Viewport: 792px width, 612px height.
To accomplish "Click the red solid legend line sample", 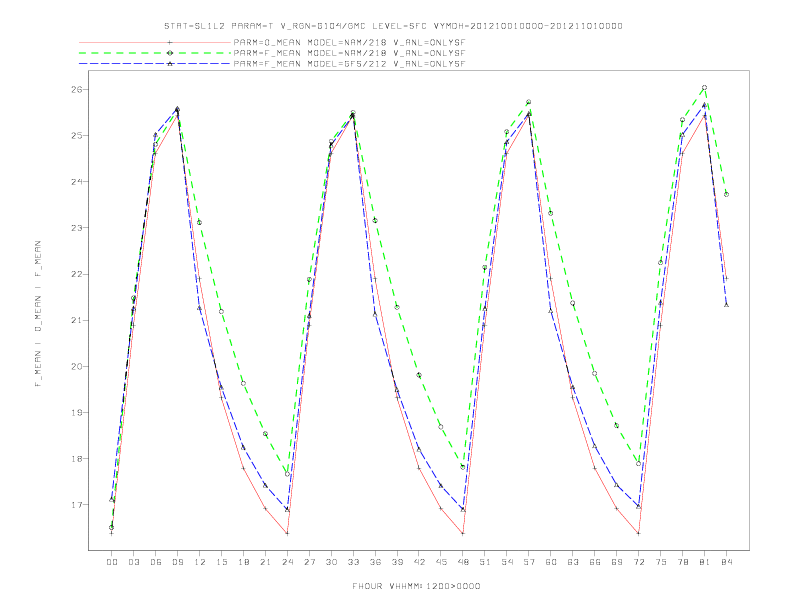I will coord(155,42).
